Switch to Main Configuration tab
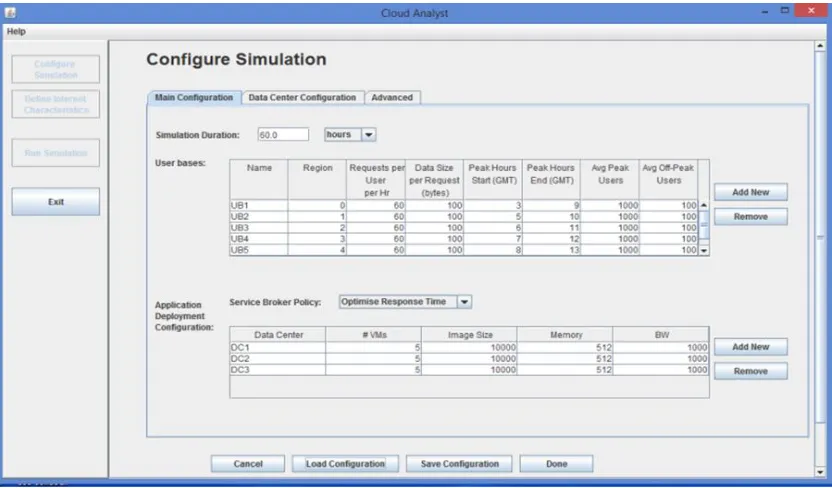This screenshot has width=832, height=488. pyautogui.click(x=194, y=98)
